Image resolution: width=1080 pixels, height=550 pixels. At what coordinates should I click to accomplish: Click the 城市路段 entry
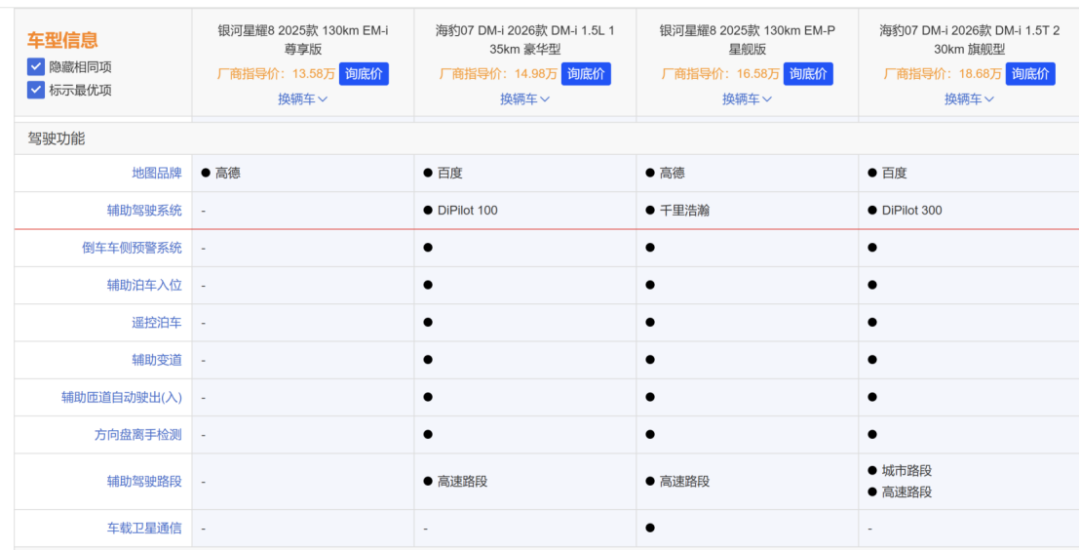tap(906, 471)
